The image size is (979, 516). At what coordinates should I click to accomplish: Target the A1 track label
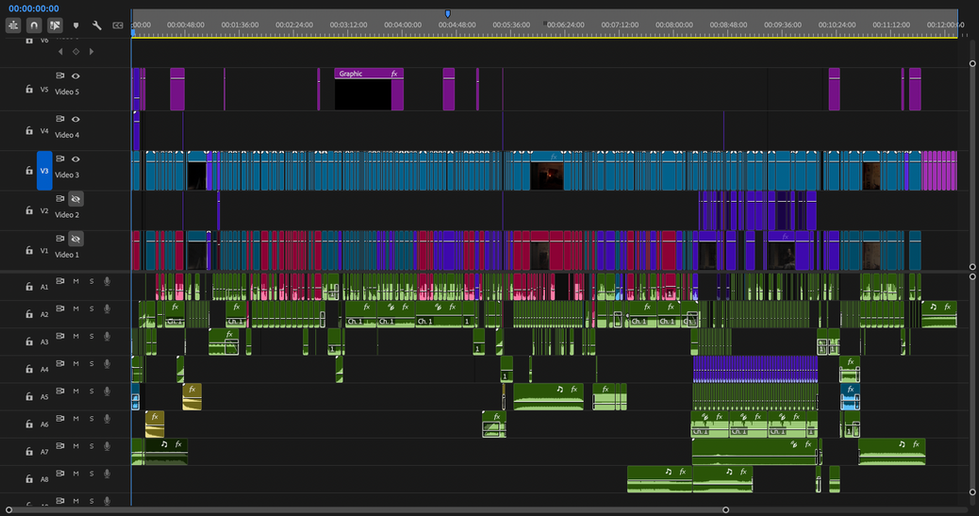(x=44, y=287)
